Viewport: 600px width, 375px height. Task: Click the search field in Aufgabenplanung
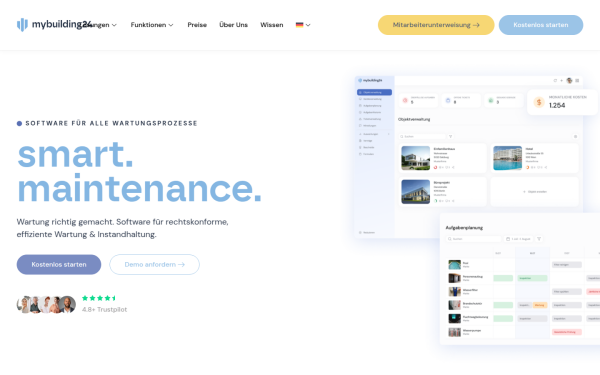[x=474, y=239]
